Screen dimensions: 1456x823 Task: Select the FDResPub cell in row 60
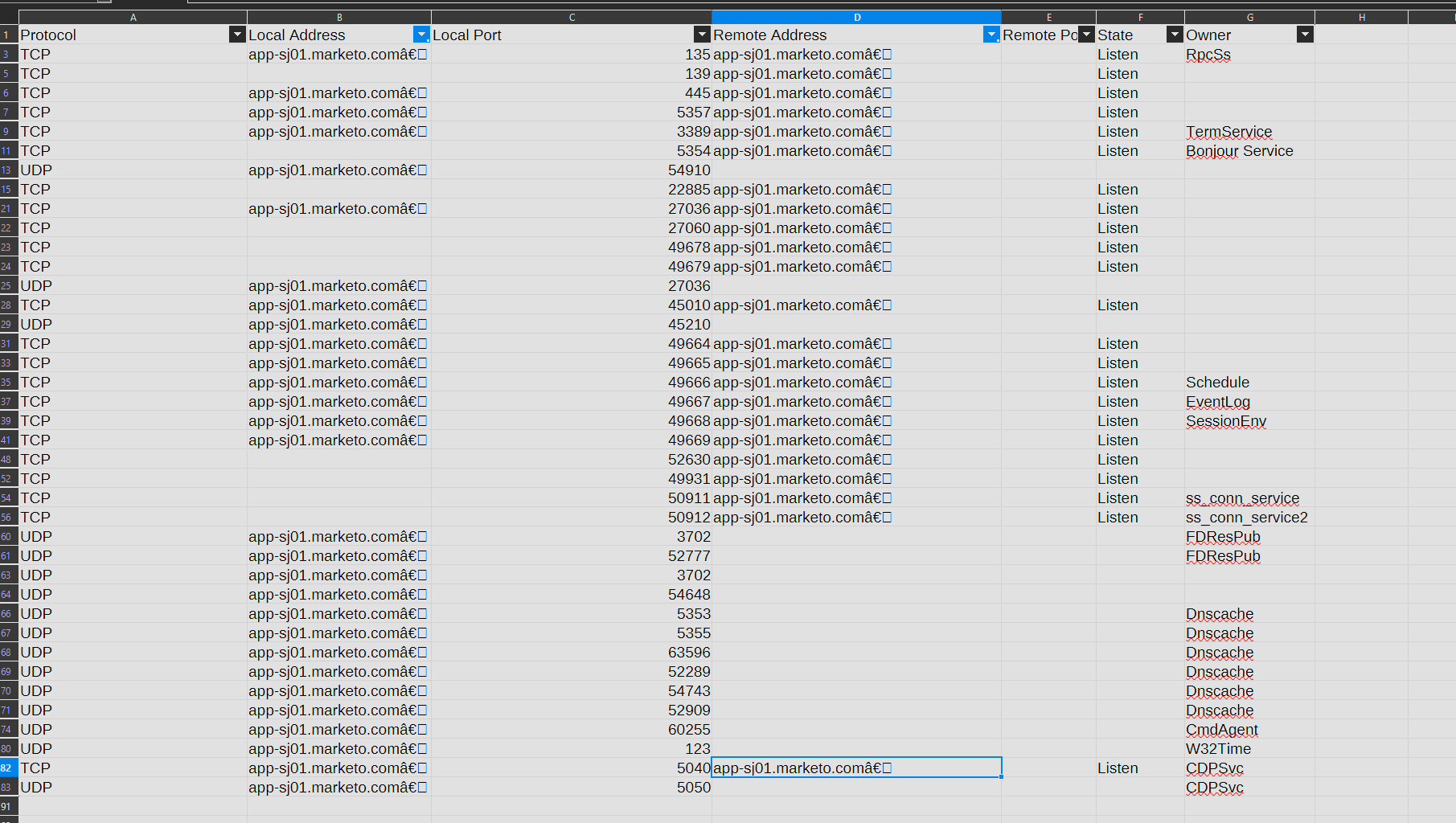(1249, 537)
